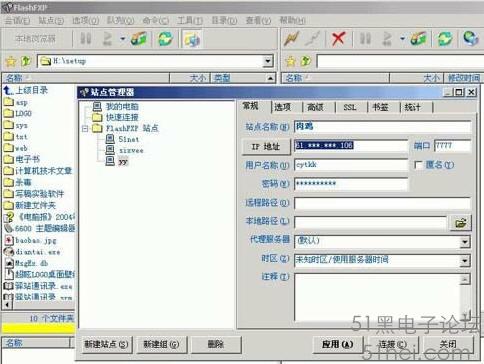Click the up-folder icon beside H:\setup

pyautogui.click(x=26, y=61)
